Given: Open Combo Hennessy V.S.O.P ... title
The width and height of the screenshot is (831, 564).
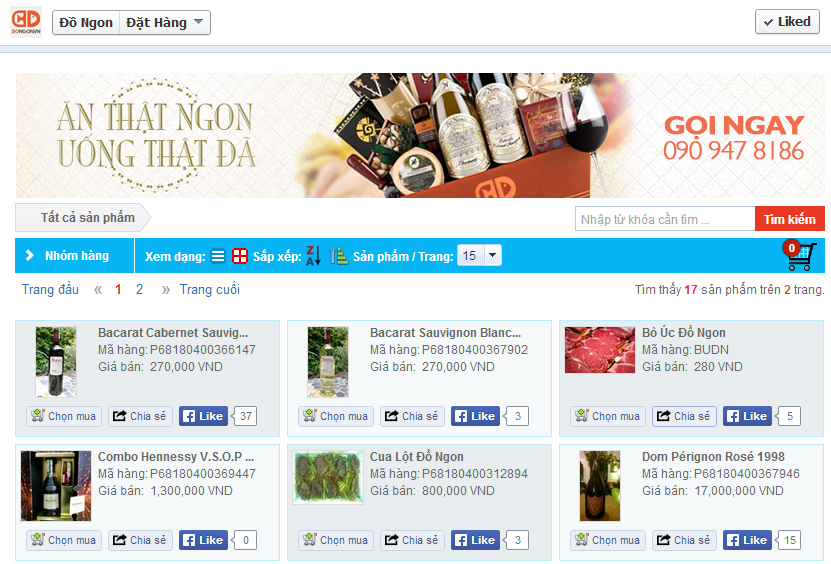Looking at the screenshot, I should 176,457.
